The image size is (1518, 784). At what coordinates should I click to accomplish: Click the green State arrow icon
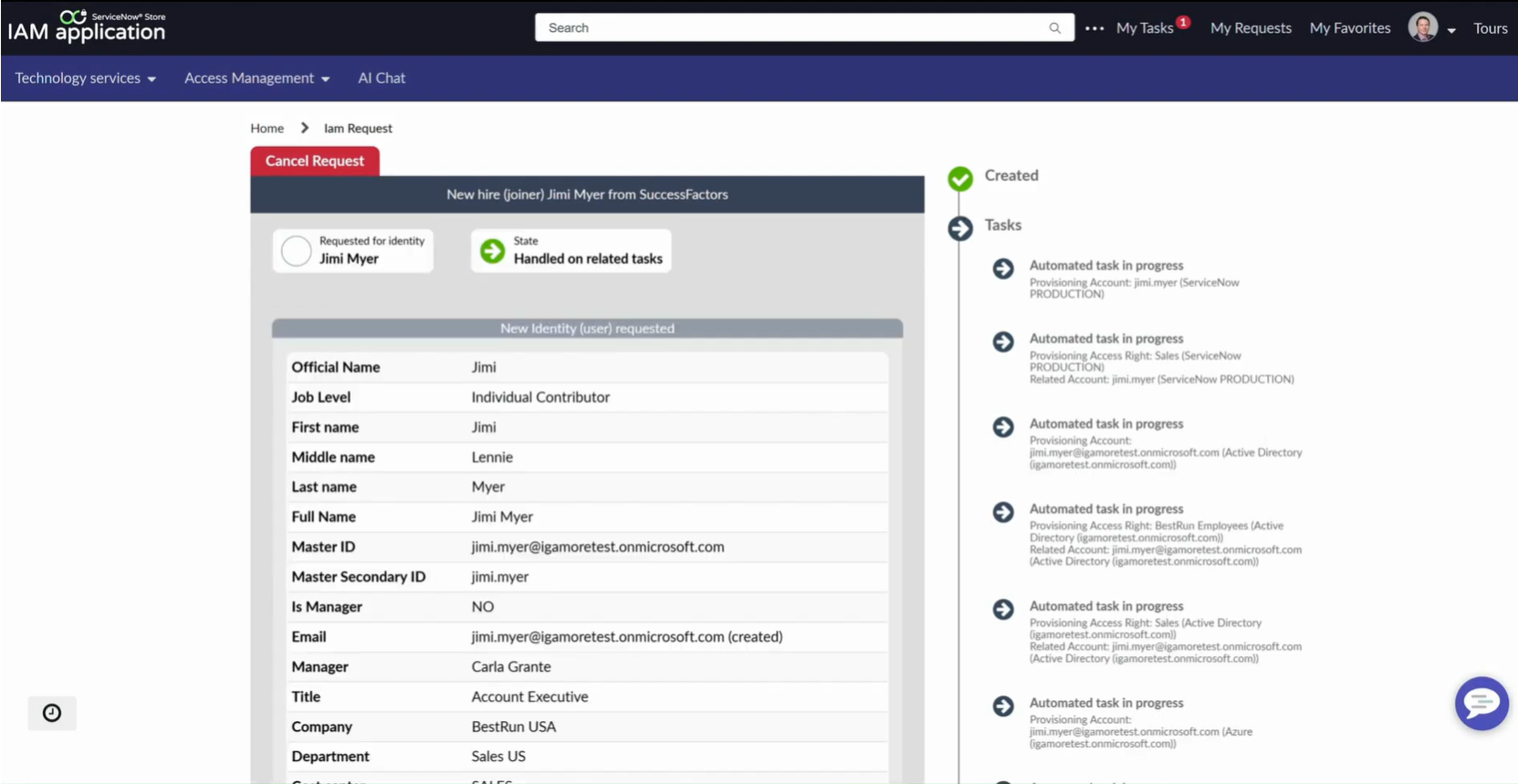tap(492, 251)
